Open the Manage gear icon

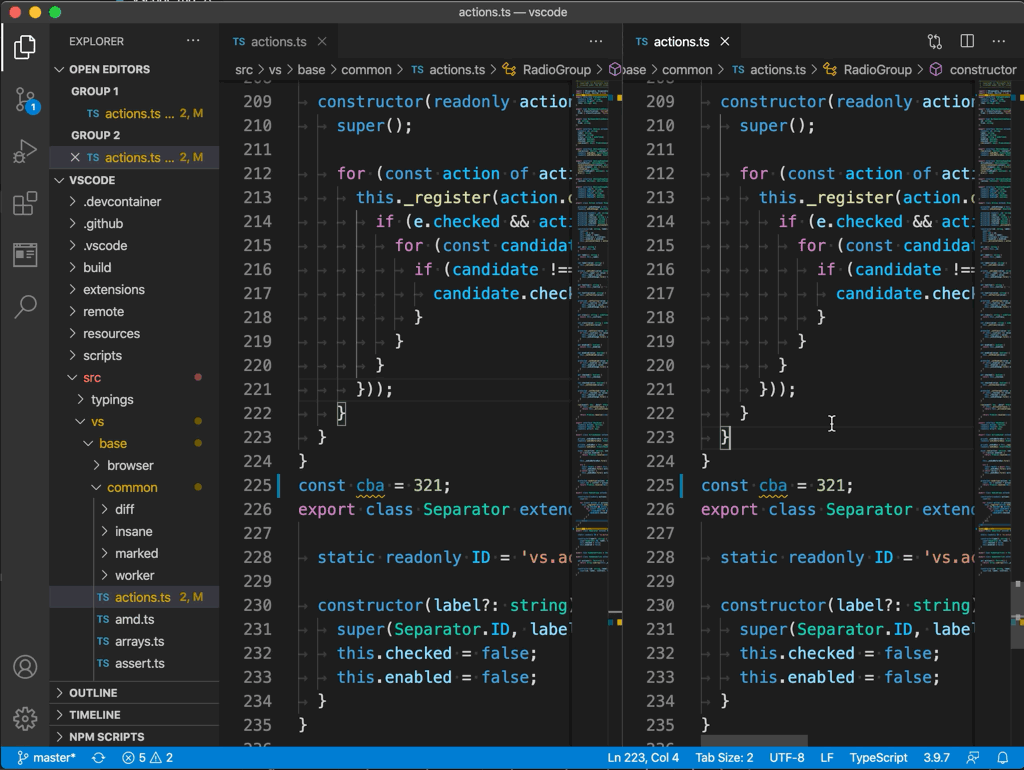coord(25,717)
